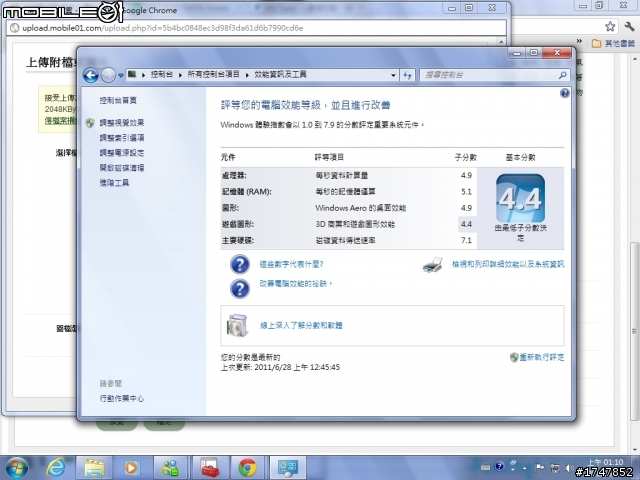
Task: Open 調整視覺效果 sidebar link
Action: pyautogui.click(x=122, y=122)
